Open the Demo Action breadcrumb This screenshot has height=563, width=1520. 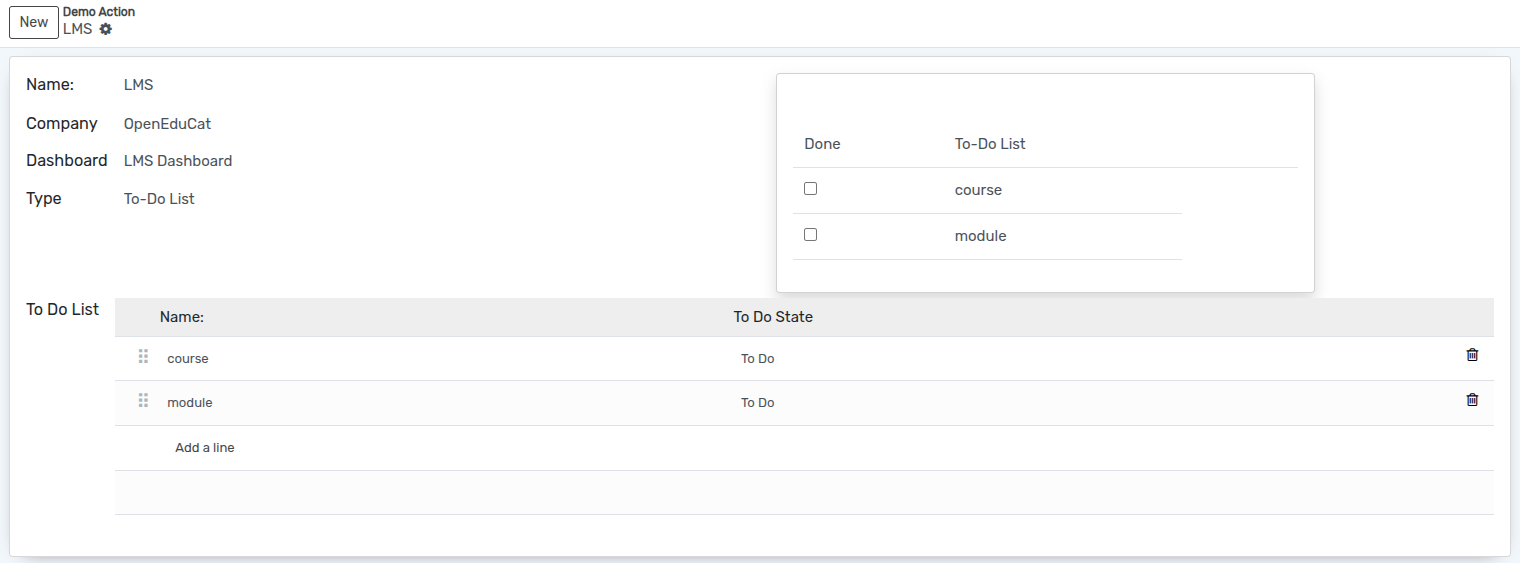pos(99,12)
